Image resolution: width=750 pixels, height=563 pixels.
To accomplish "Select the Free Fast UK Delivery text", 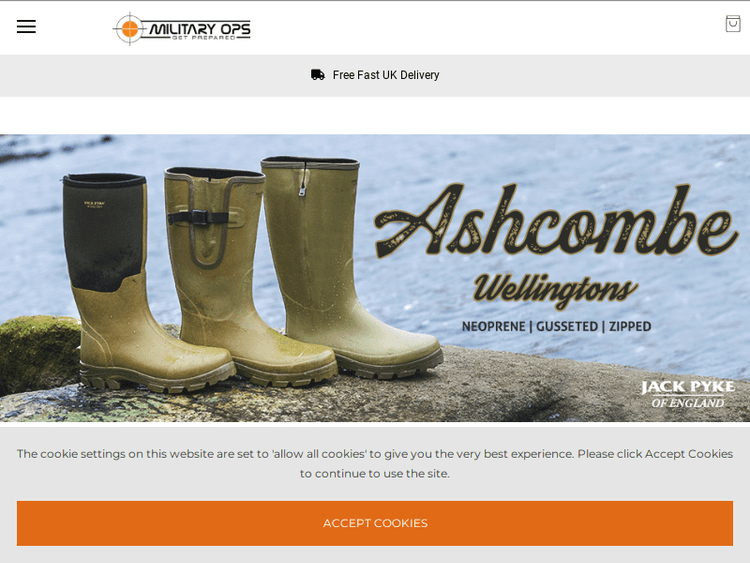I will (386, 75).
